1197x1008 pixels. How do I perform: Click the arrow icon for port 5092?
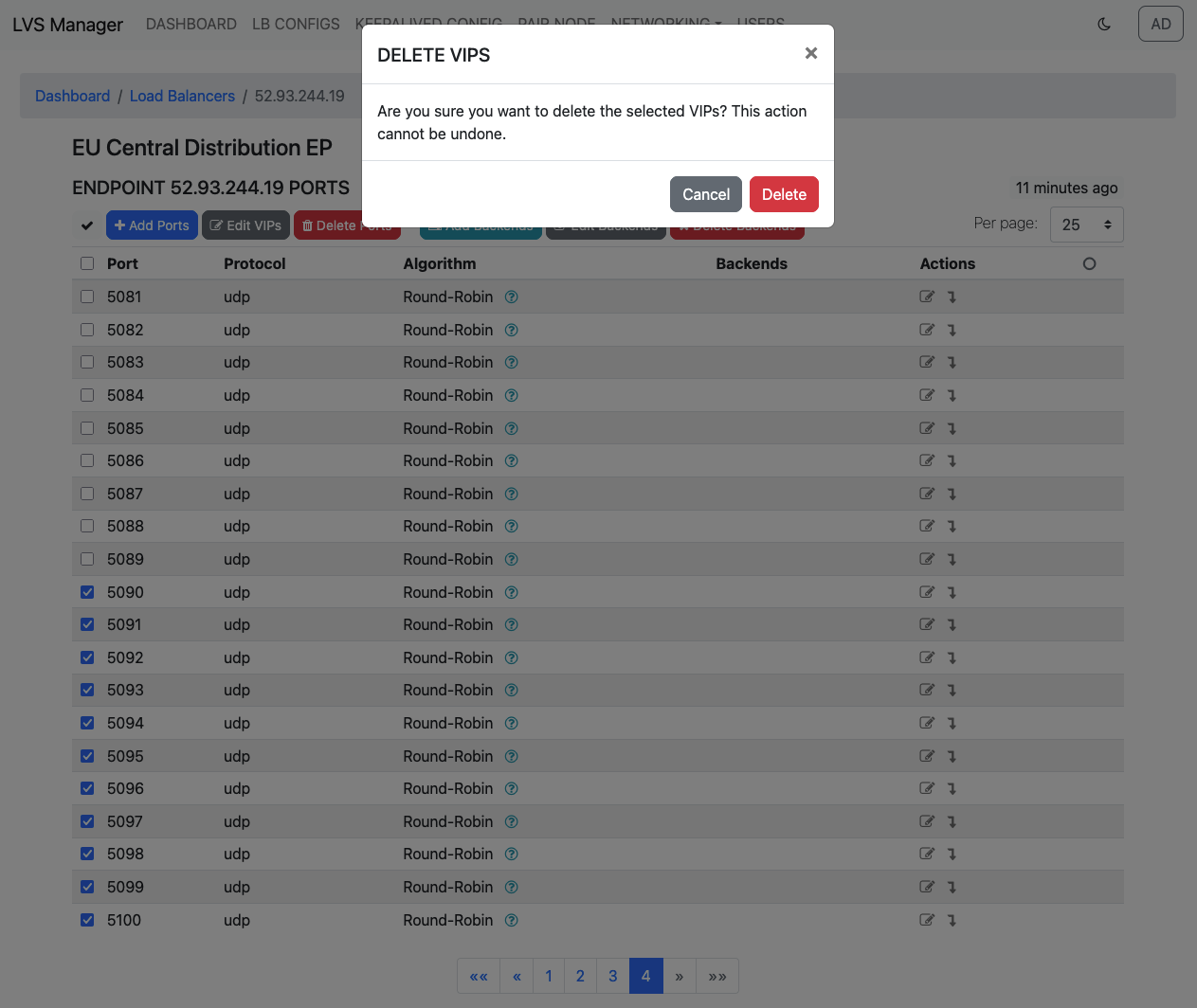[x=952, y=657]
